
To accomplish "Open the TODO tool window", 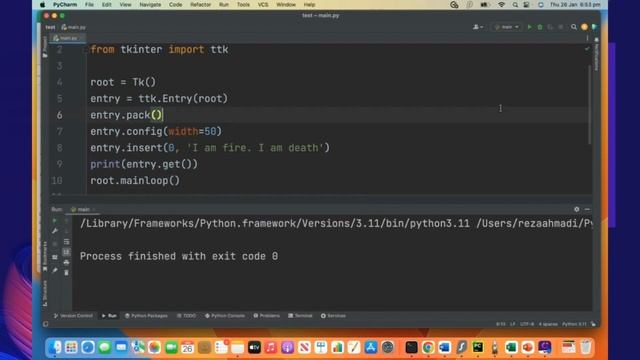I will [186, 316].
